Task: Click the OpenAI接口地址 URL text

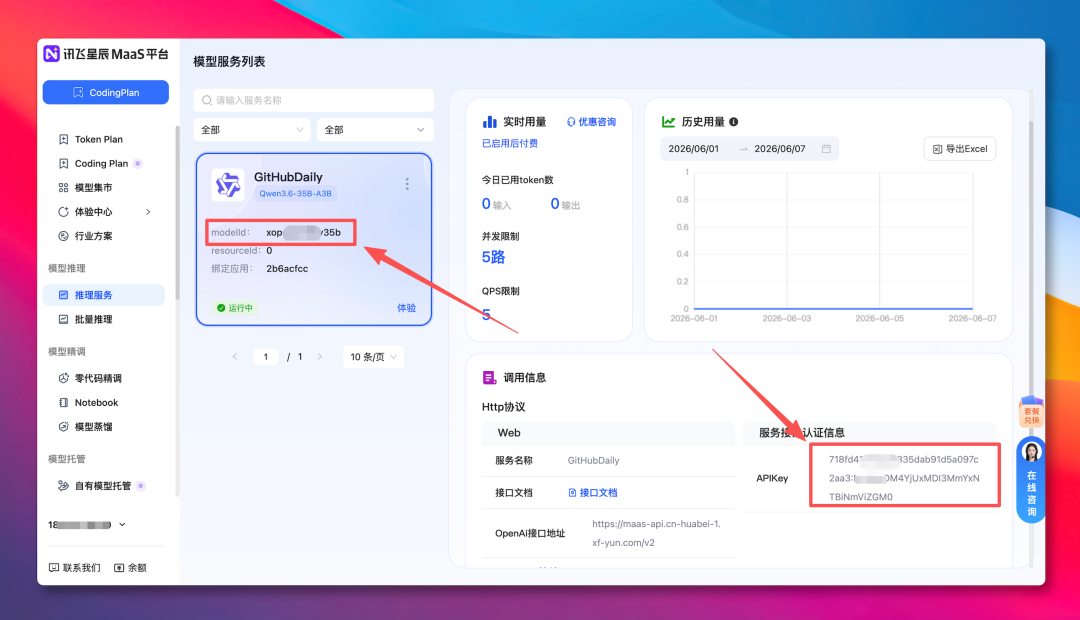Action: [656, 533]
